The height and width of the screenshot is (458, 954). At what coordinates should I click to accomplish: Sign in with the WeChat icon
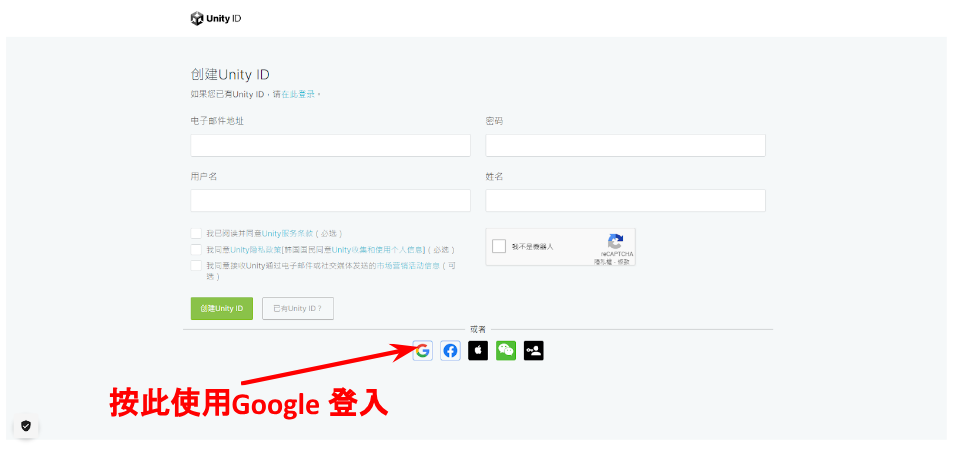point(506,350)
